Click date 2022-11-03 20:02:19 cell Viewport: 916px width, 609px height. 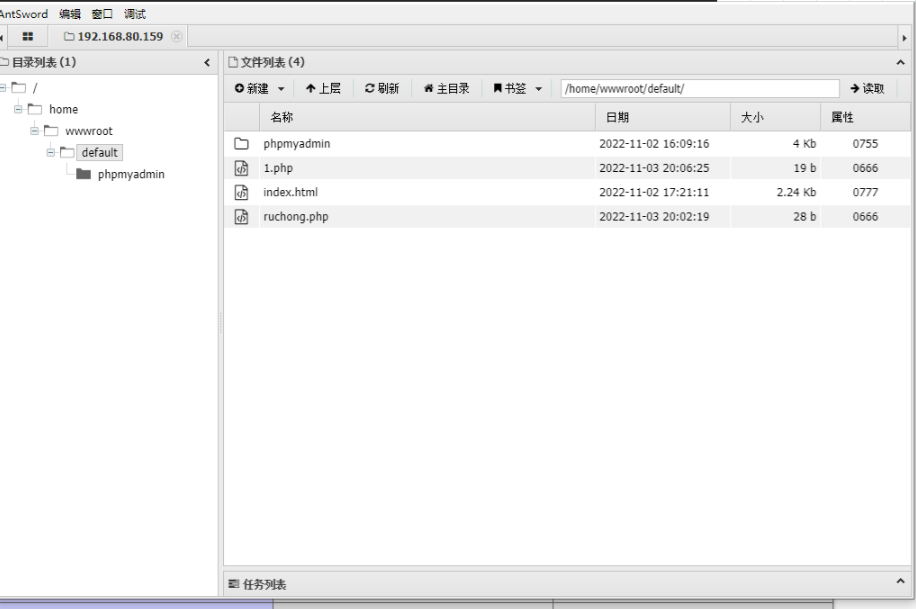(654, 217)
